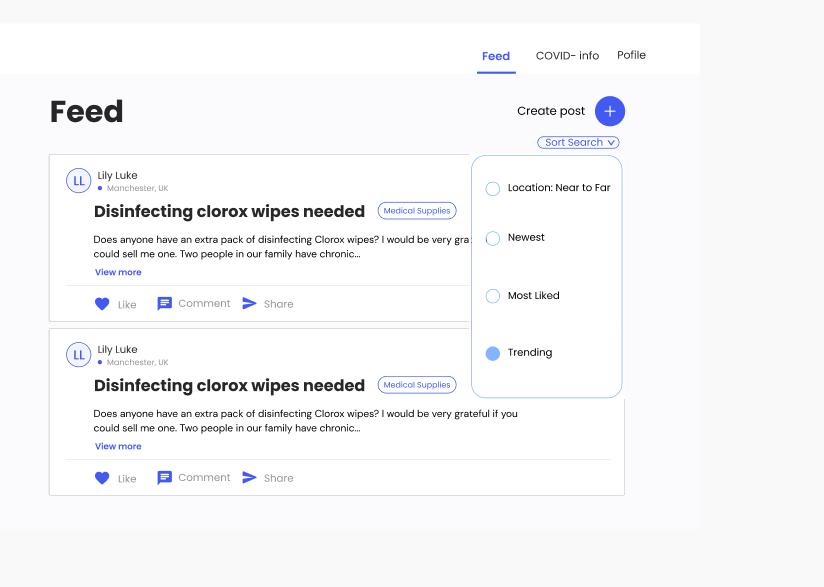
Task: Switch to the Feed tab
Action: click(496, 56)
